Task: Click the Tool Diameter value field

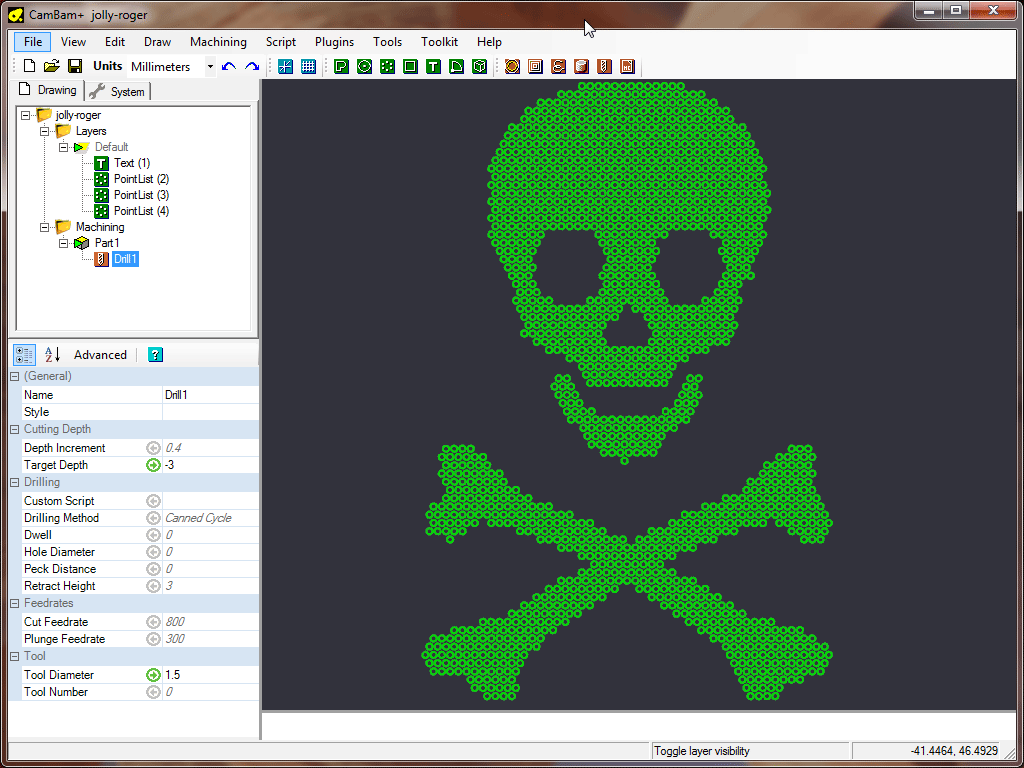Action: tap(210, 675)
